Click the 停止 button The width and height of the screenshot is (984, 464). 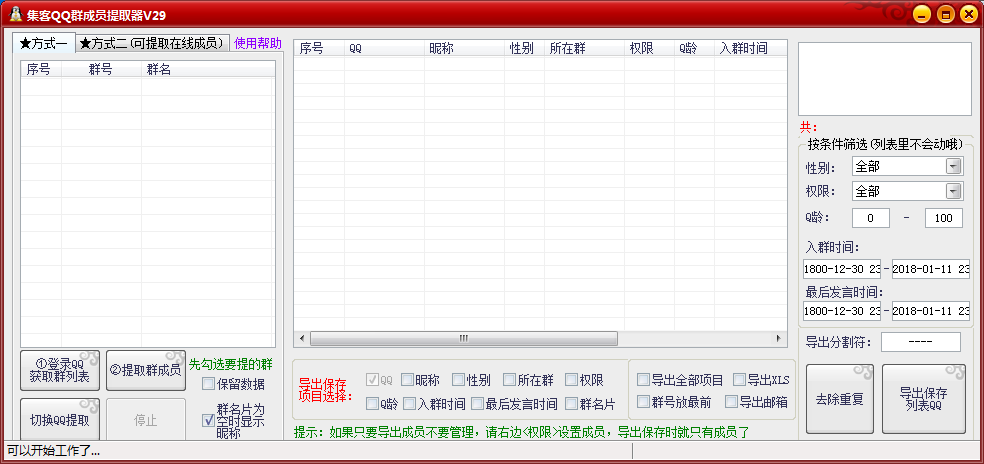click(146, 420)
